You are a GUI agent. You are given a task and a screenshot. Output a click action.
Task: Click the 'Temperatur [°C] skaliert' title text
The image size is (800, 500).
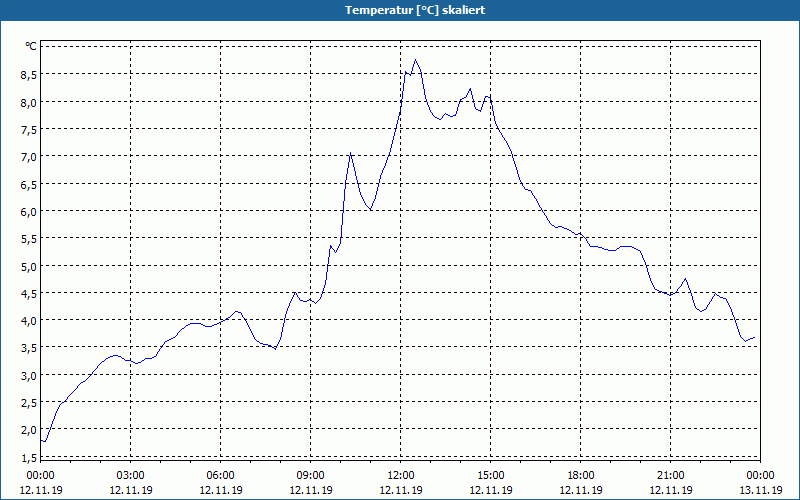415,10
